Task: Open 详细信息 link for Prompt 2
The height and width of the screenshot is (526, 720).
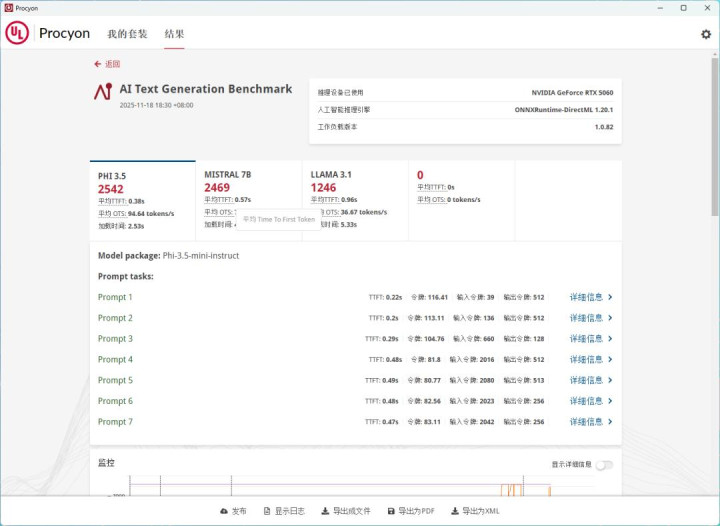Action: coord(586,318)
